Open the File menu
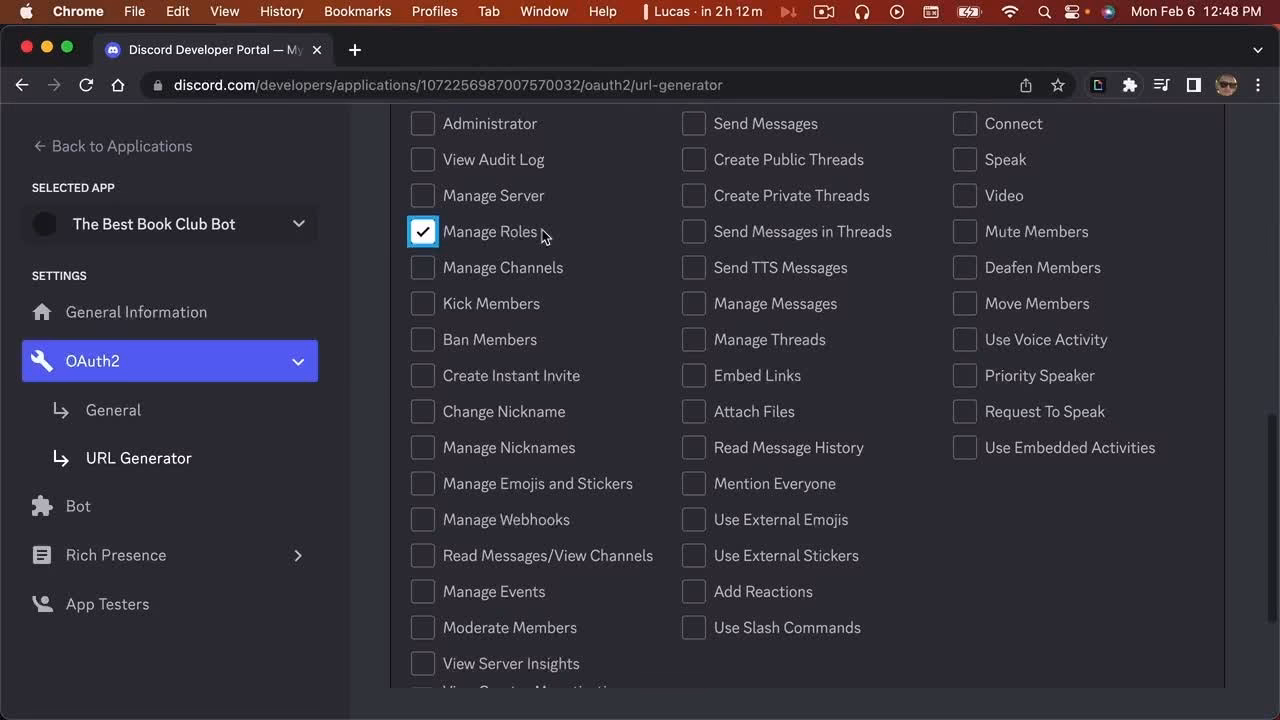 click(x=134, y=12)
